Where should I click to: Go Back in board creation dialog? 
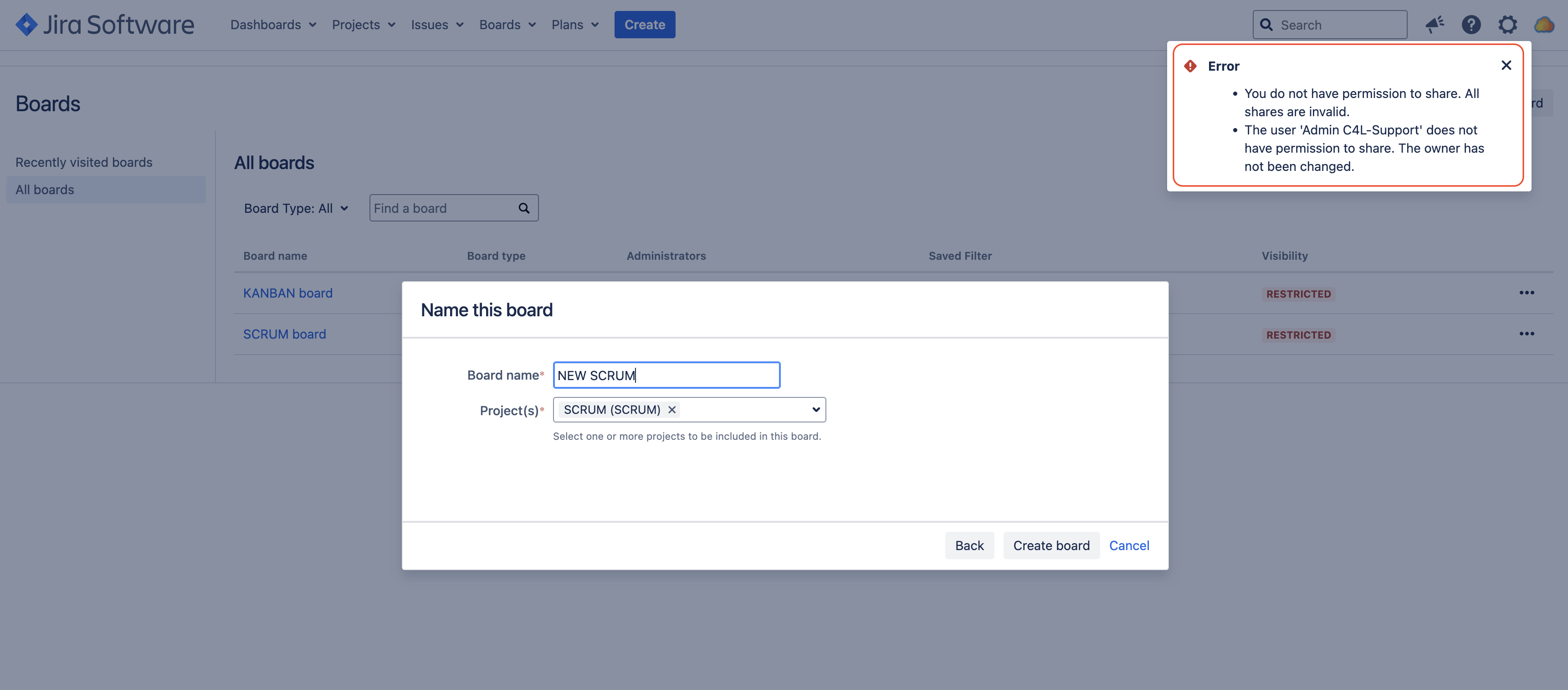(969, 546)
